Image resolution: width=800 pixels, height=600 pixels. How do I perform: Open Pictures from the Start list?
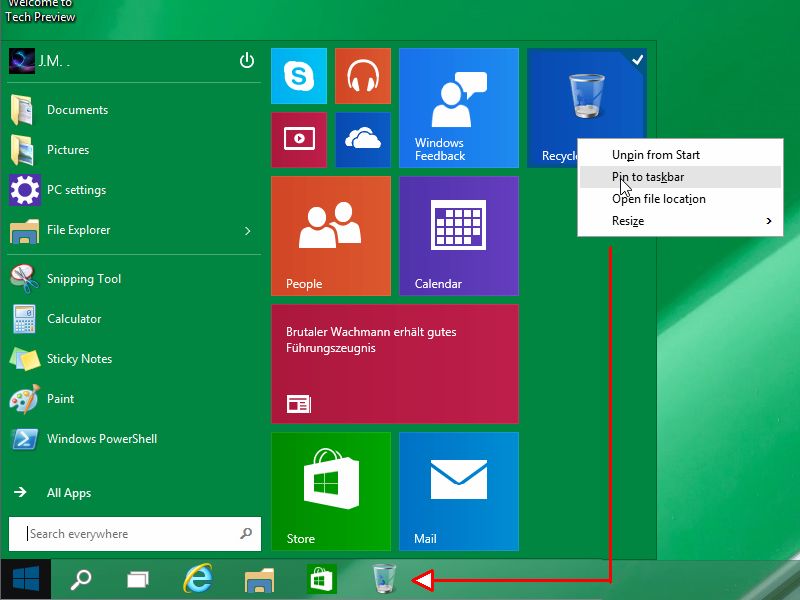pos(134,149)
